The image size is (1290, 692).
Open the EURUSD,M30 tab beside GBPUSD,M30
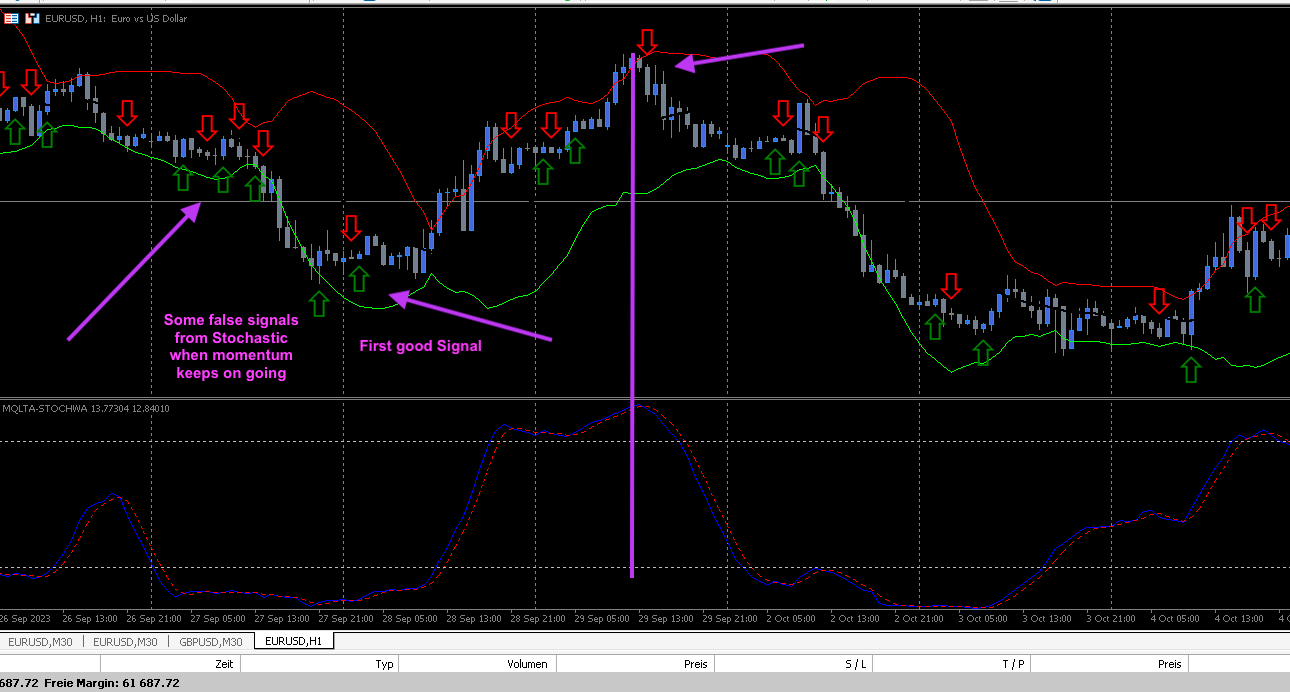coord(125,642)
